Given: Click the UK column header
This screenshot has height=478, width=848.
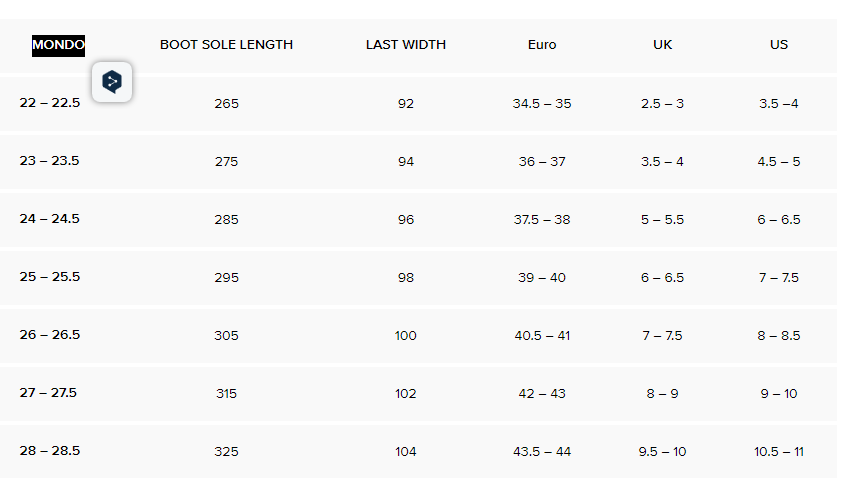Looking at the screenshot, I should coord(662,45).
